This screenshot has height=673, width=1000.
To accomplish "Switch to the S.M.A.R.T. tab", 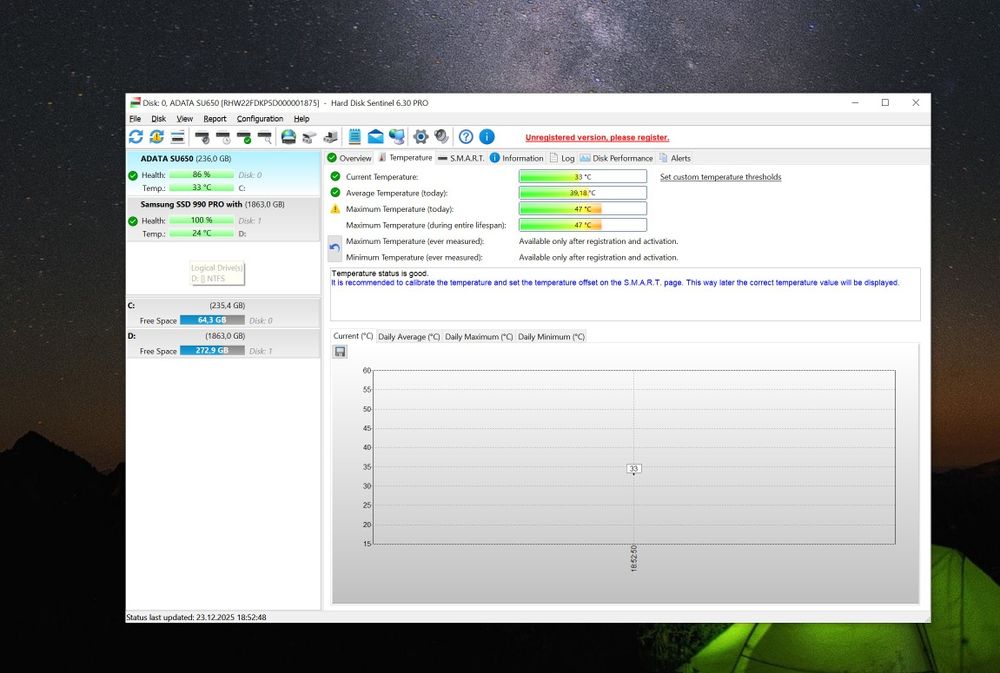I will point(461,158).
